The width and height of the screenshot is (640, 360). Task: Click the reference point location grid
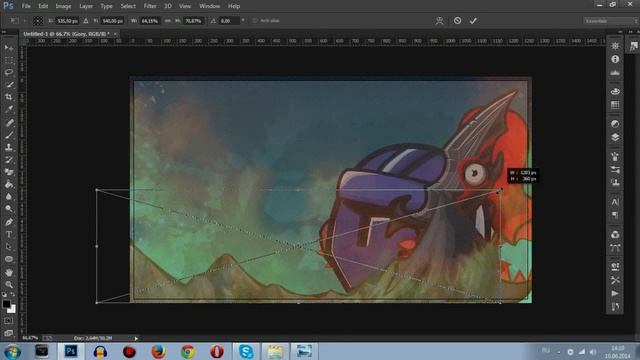[x=38, y=20]
